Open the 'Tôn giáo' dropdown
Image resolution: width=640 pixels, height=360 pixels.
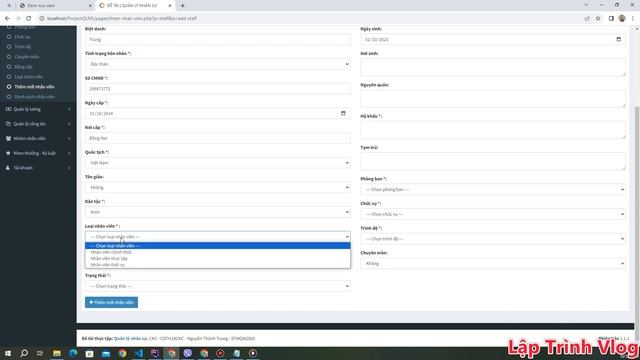218,187
